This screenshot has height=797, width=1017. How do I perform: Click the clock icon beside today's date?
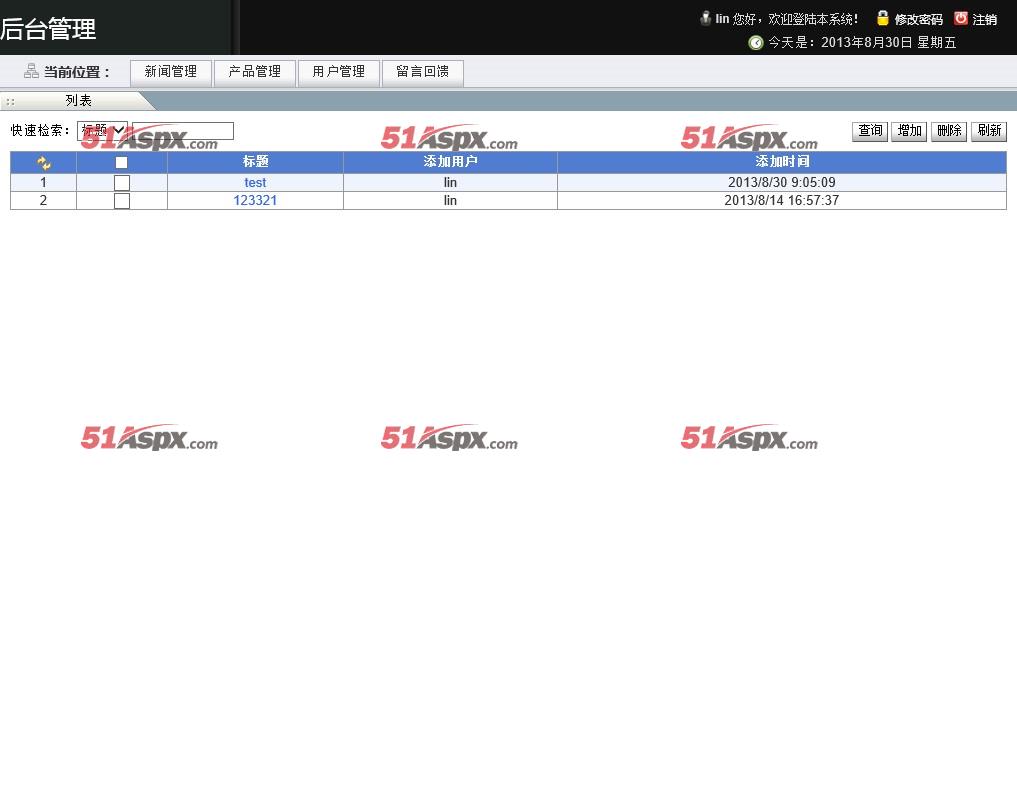point(756,42)
